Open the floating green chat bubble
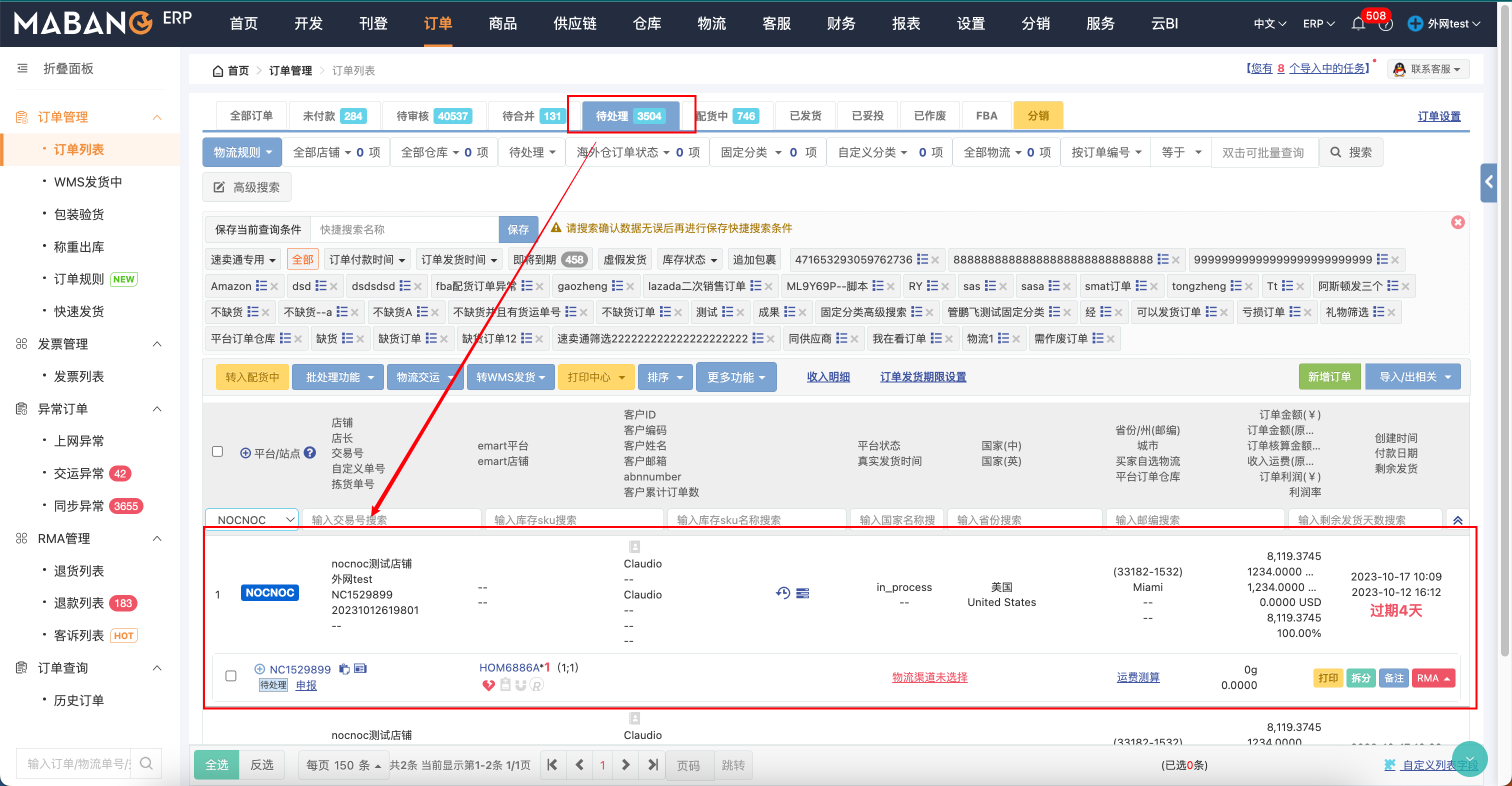The height and width of the screenshot is (786, 1512). pos(1469,758)
